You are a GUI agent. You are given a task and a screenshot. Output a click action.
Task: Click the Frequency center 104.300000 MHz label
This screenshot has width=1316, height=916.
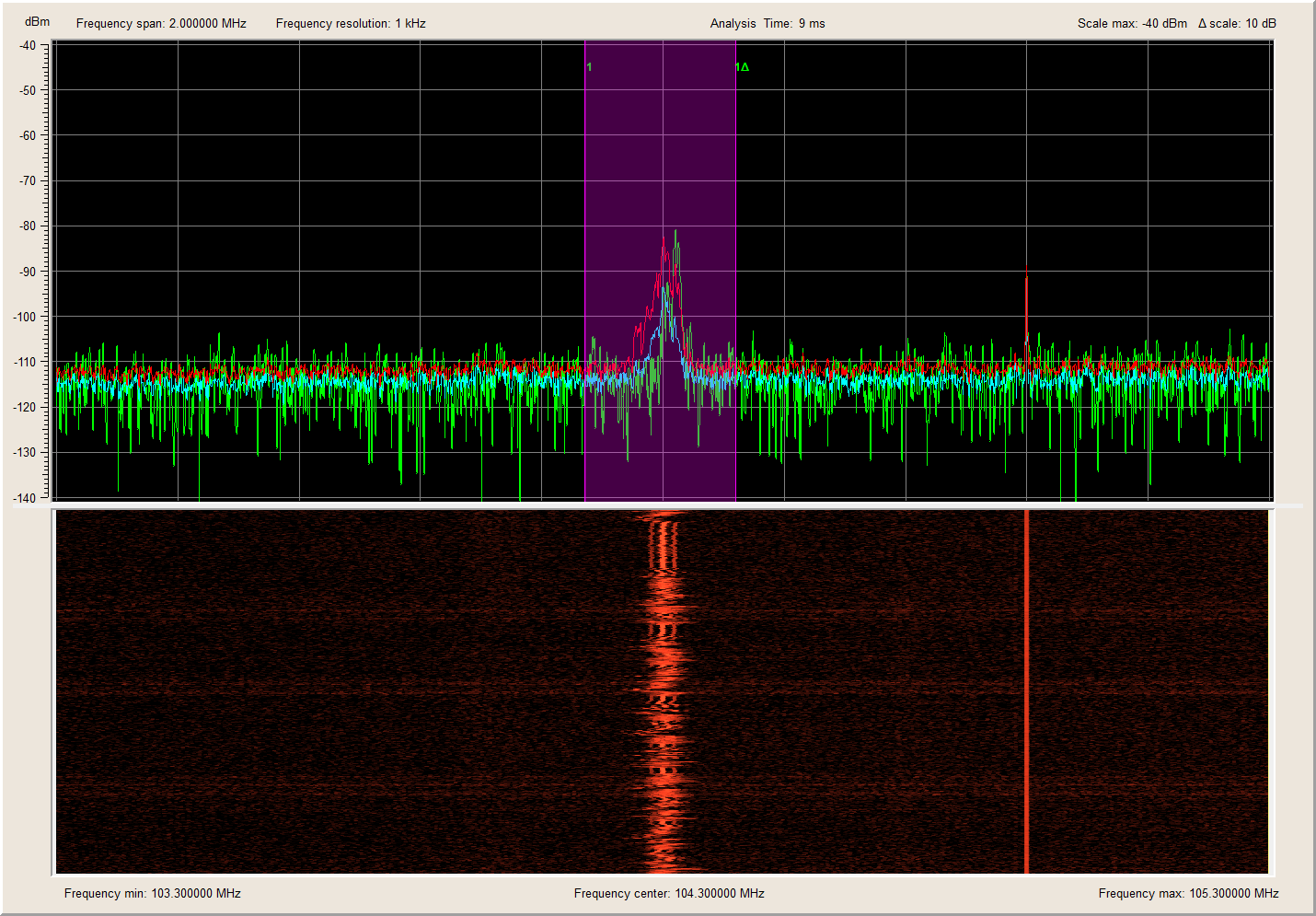click(x=669, y=893)
